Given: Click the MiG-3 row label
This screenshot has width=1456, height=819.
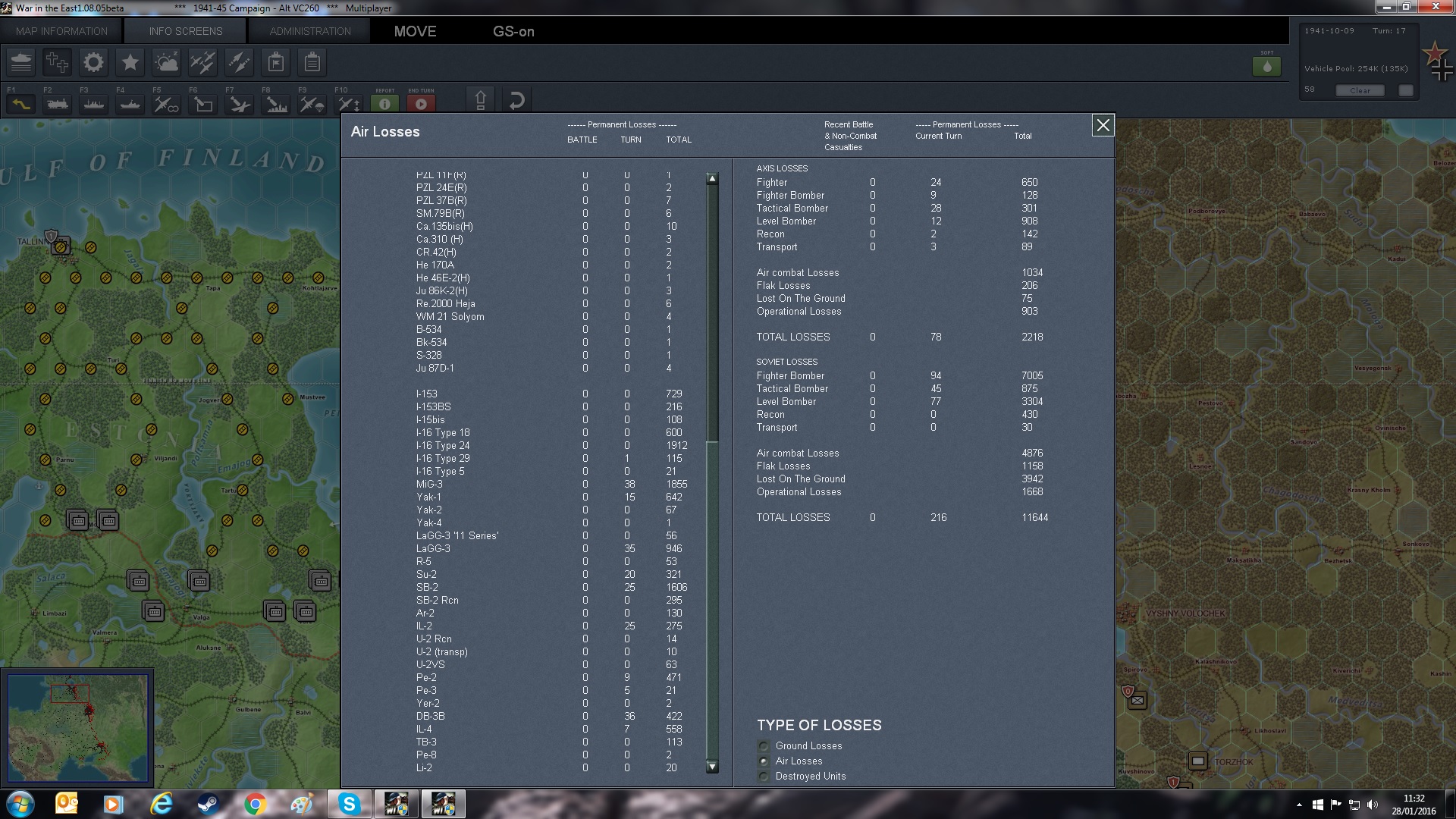Looking at the screenshot, I should point(429,484).
